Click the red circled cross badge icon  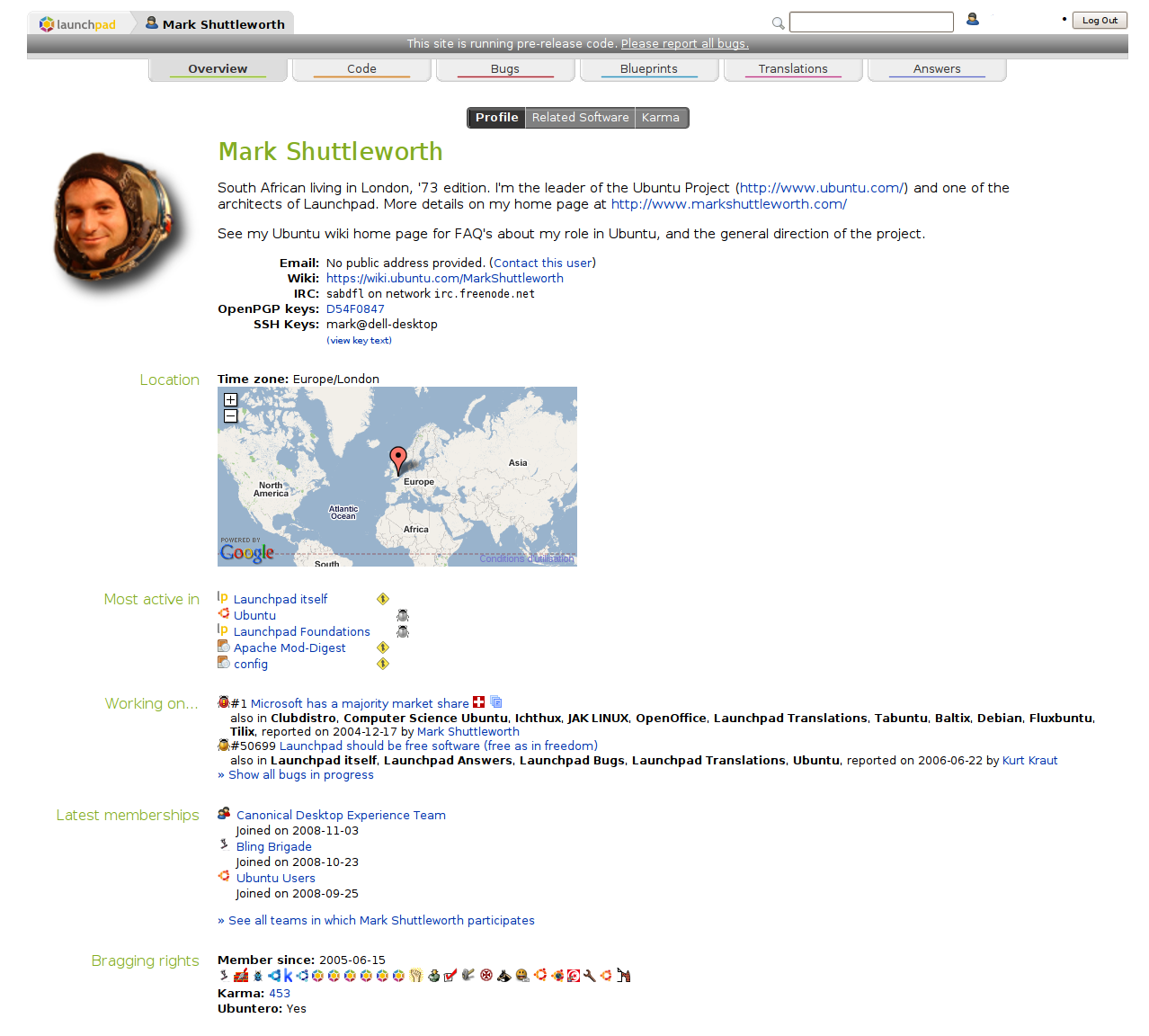[x=485, y=976]
